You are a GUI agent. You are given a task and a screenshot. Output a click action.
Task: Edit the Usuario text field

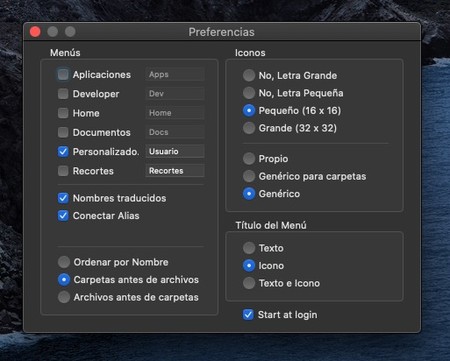click(x=175, y=152)
